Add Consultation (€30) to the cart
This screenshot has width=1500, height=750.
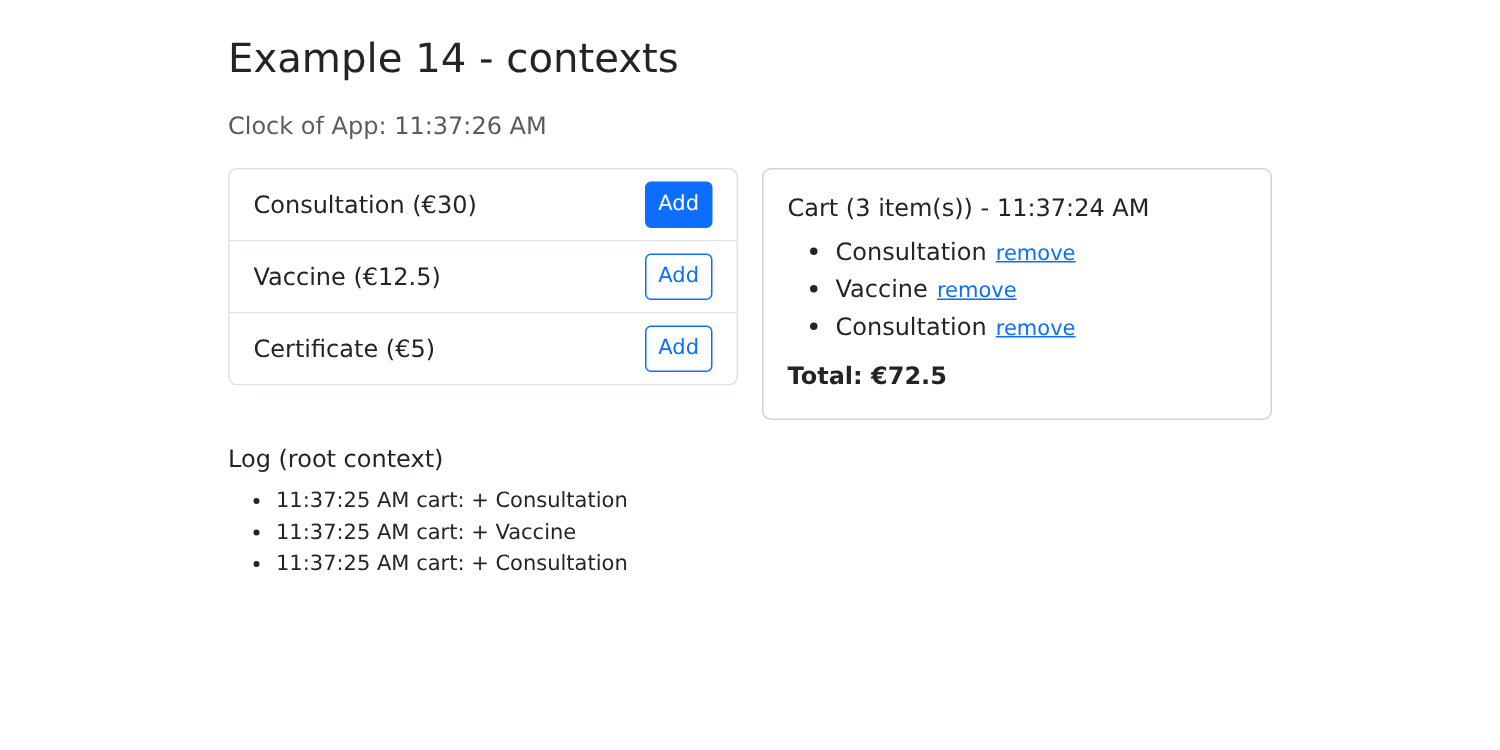(678, 204)
